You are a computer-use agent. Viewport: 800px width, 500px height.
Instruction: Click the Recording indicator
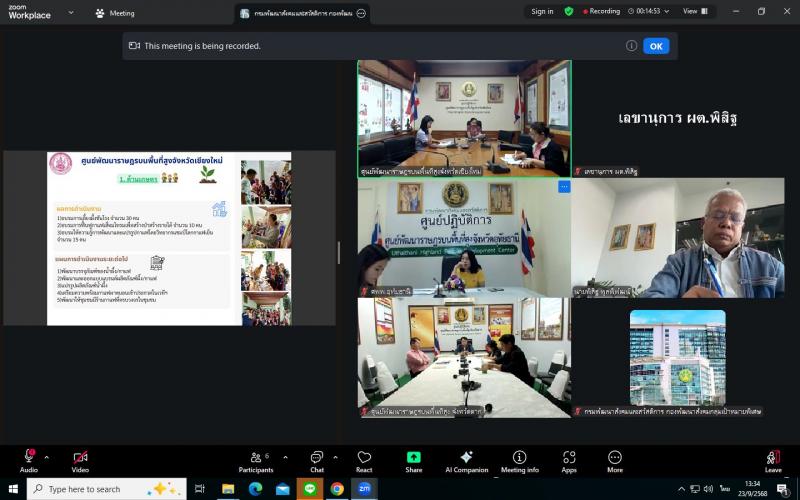click(602, 11)
